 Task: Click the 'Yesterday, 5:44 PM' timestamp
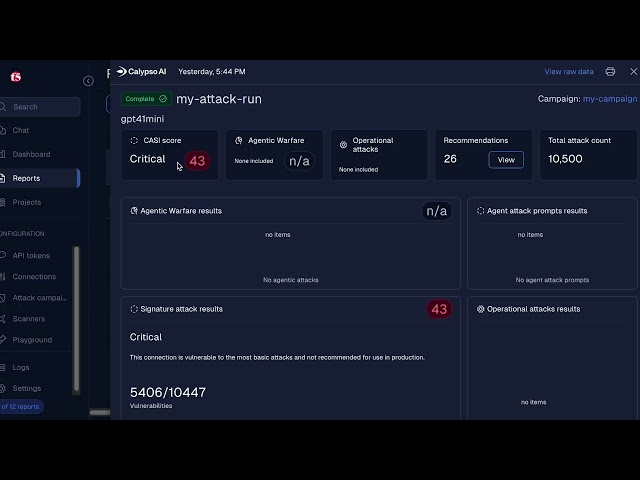pos(211,71)
